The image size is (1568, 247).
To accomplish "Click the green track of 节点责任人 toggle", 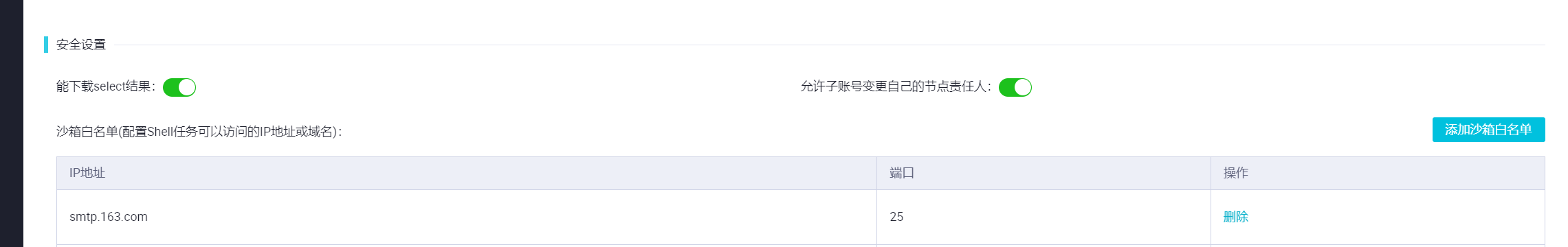I will 1006,87.
